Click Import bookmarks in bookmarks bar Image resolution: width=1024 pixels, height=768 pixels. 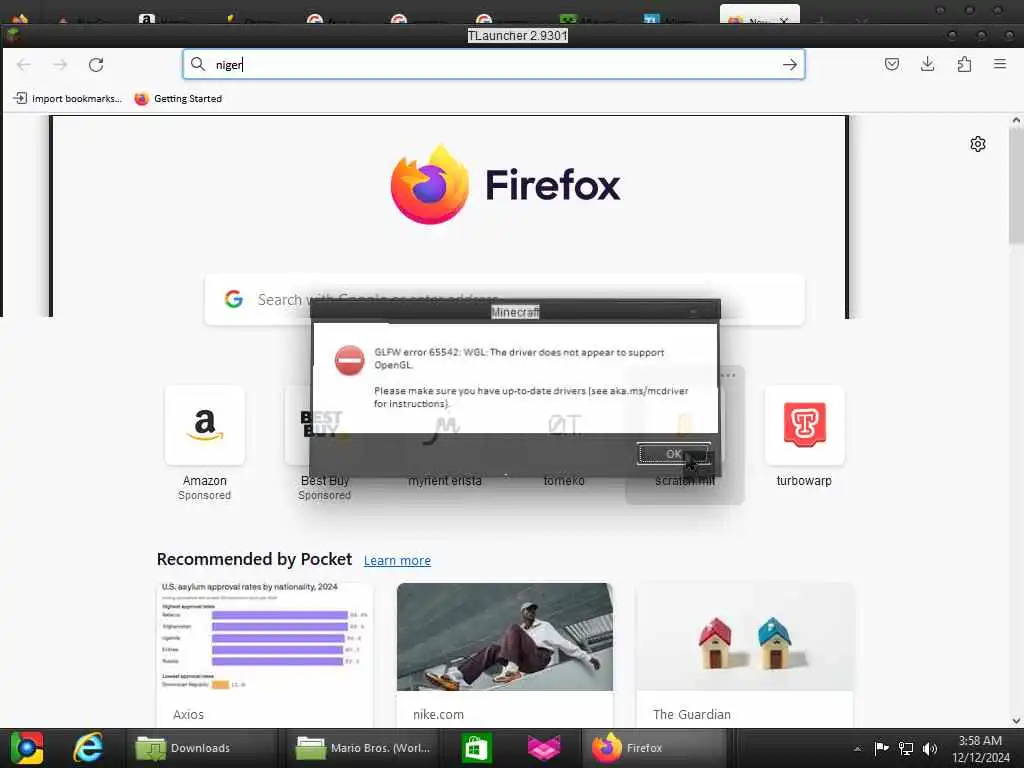tap(68, 99)
